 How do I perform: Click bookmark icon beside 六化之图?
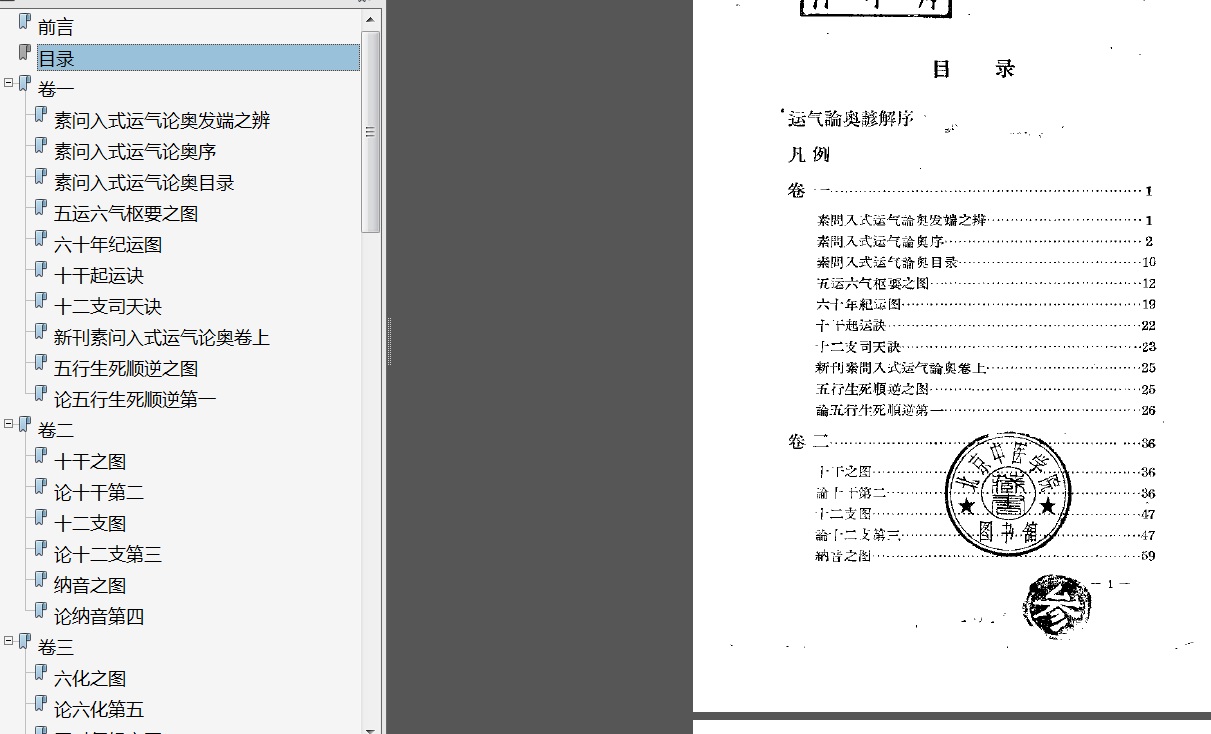point(41,673)
